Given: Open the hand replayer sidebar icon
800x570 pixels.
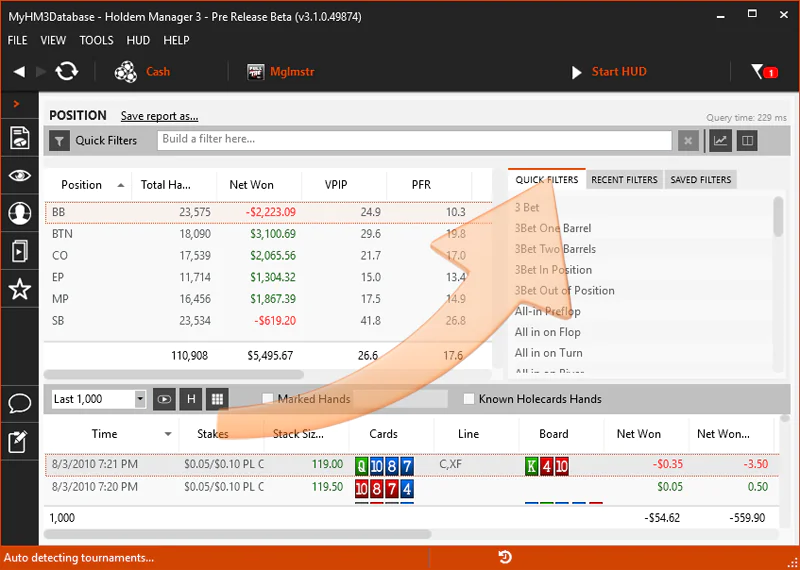Looking at the screenshot, I should (19, 252).
